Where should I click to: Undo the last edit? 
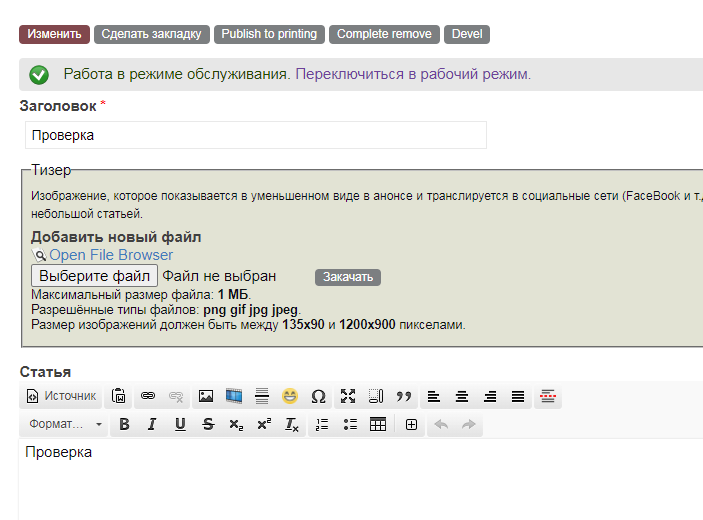441,424
